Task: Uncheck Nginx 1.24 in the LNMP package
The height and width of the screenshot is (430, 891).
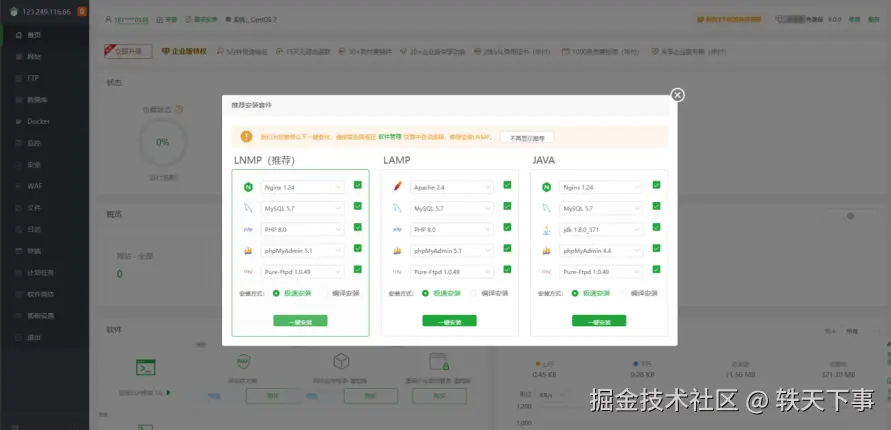Action: tap(358, 185)
